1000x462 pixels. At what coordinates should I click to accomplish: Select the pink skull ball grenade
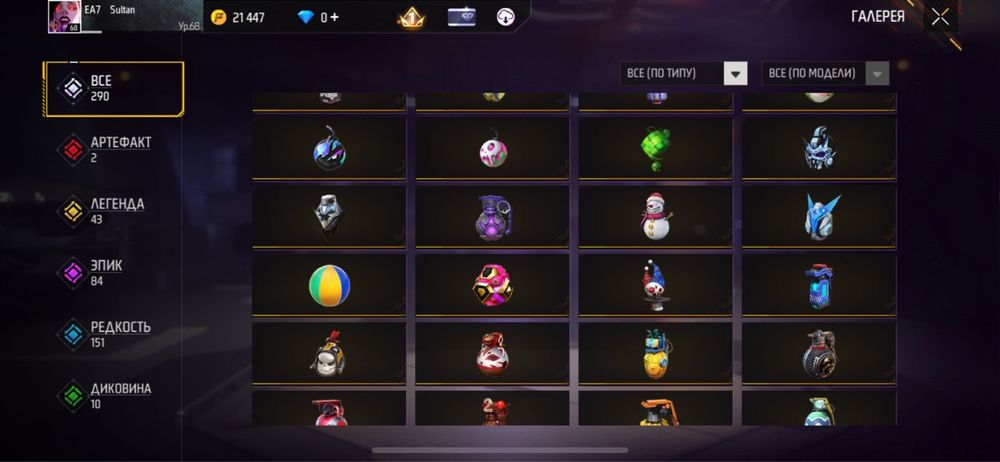click(x=492, y=149)
